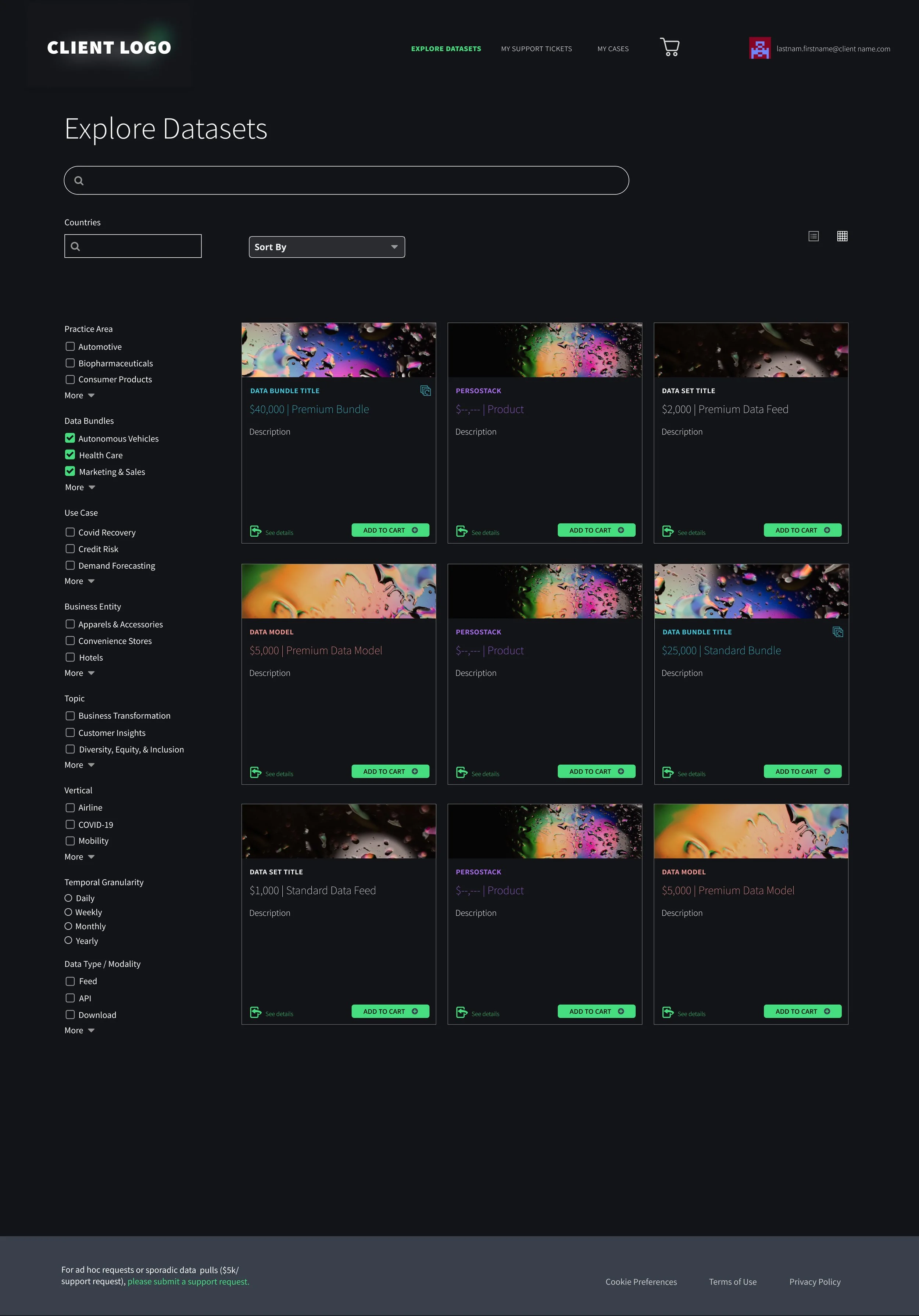Click the Countries search input field
Screen dimensions: 919x1316
coord(133,246)
